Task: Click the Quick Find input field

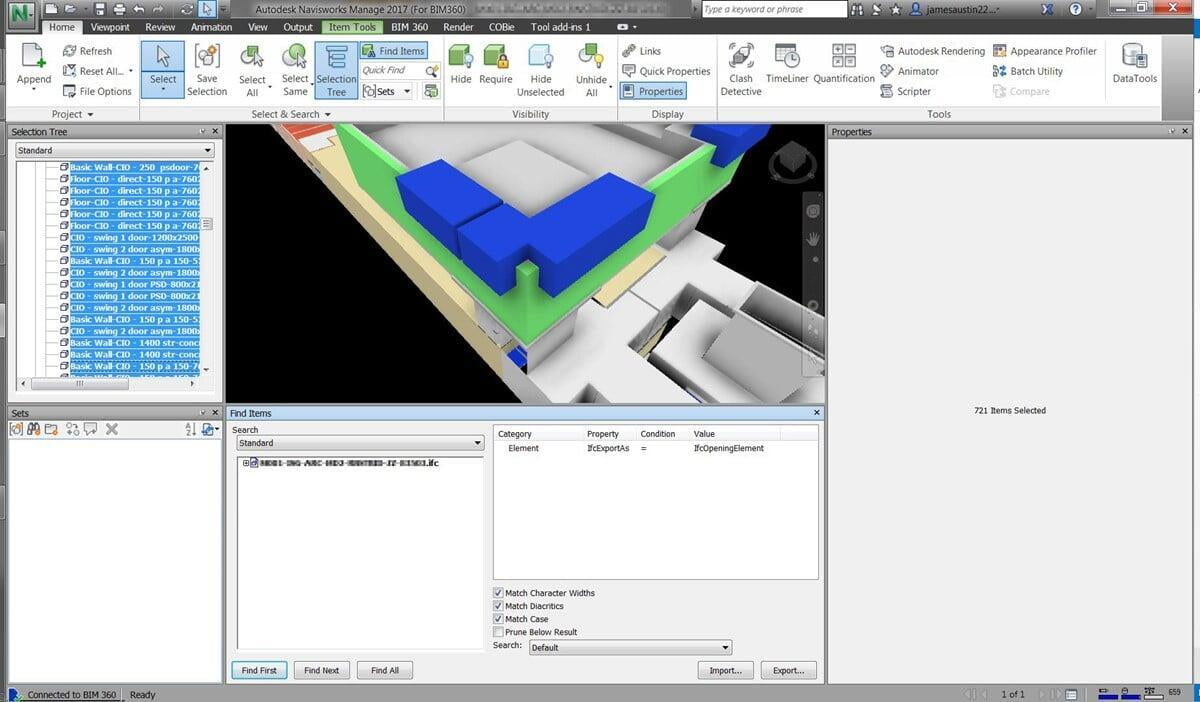Action: (x=392, y=71)
